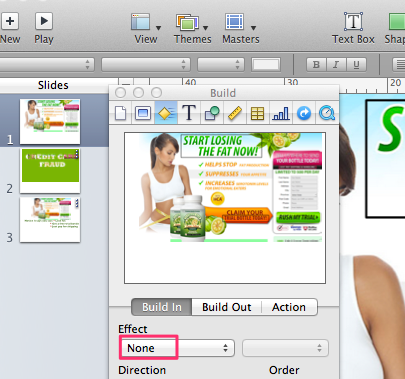The width and height of the screenshot is (405, 379).
Task: Open the Effect dropdown showing None
Action: pyautogui.click(x=177, y=348)
